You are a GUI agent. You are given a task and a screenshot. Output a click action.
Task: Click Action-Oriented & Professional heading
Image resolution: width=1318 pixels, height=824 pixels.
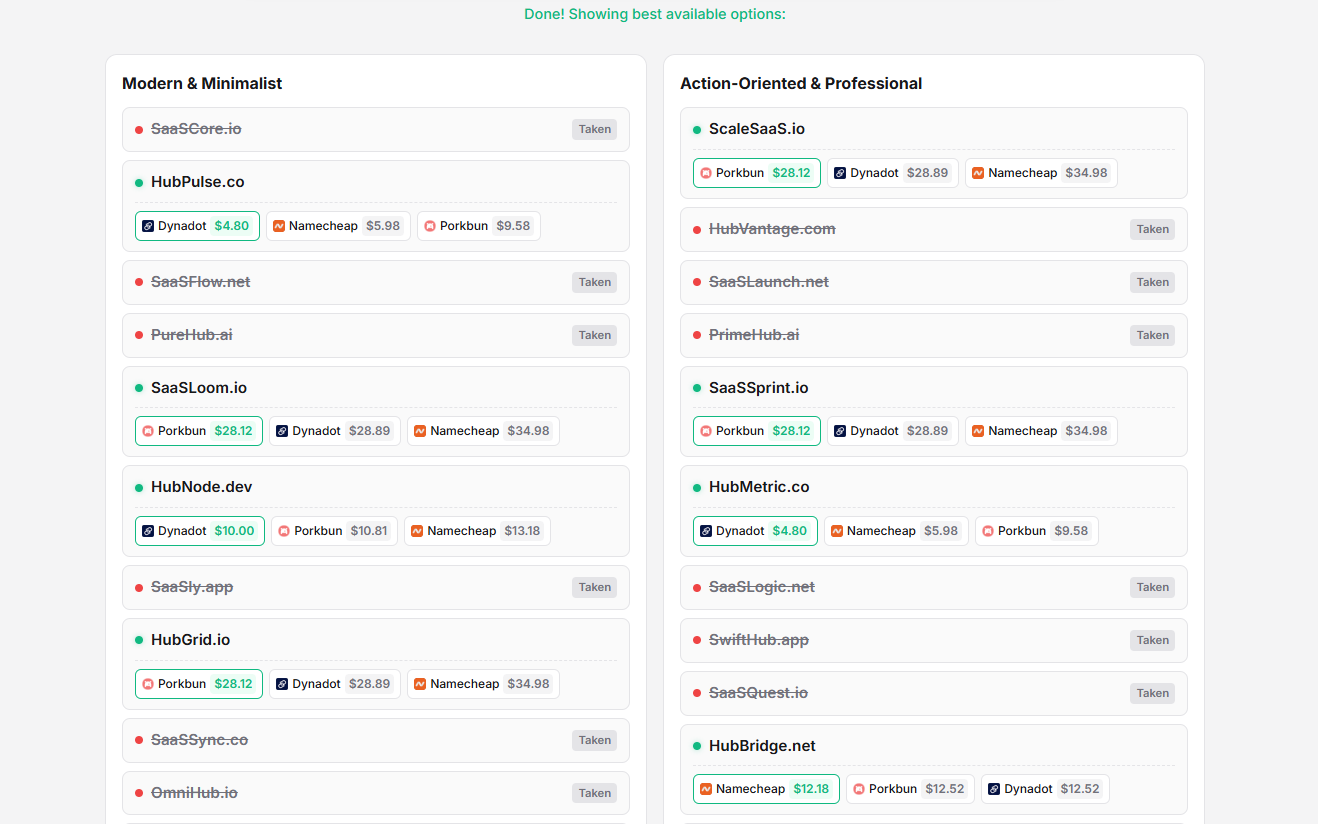(801, 84)
